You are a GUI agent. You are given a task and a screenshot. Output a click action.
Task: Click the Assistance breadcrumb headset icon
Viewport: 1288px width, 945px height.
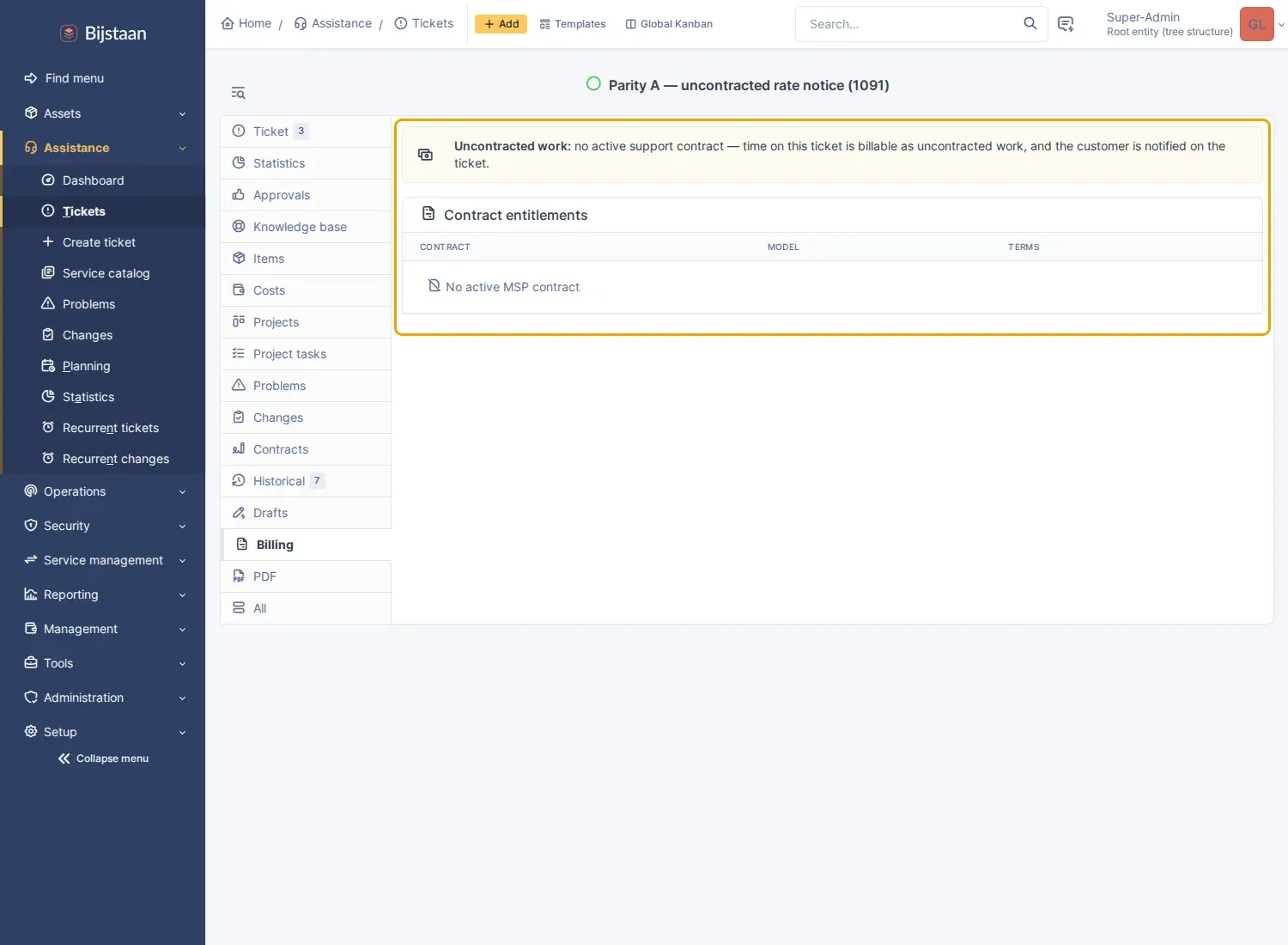pos(301,23)
